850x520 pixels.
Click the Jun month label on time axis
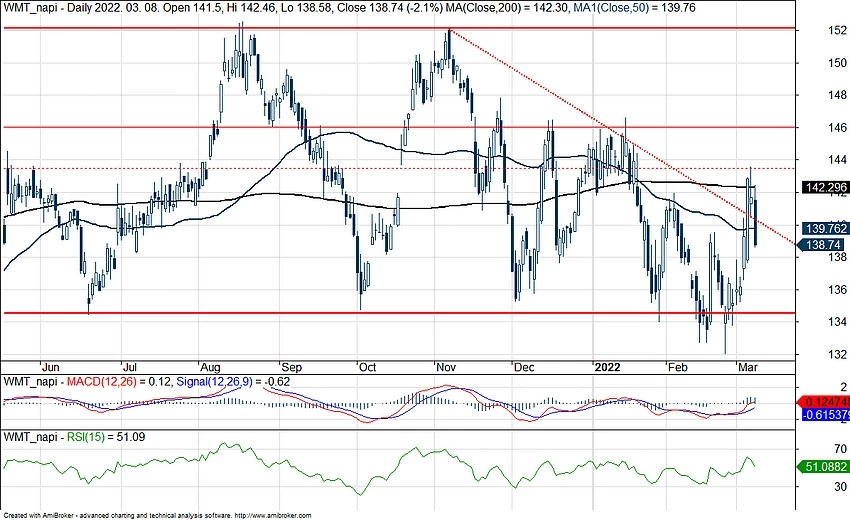click(x=50, y=367)
